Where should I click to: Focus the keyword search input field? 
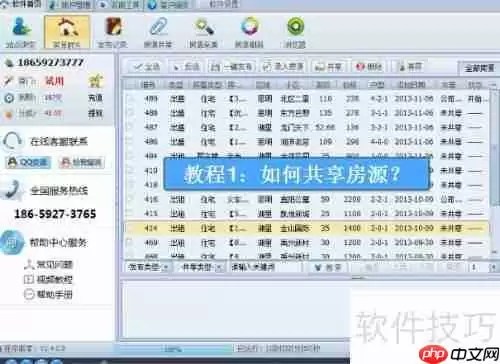pyautogui.click(x=265, y=267)
